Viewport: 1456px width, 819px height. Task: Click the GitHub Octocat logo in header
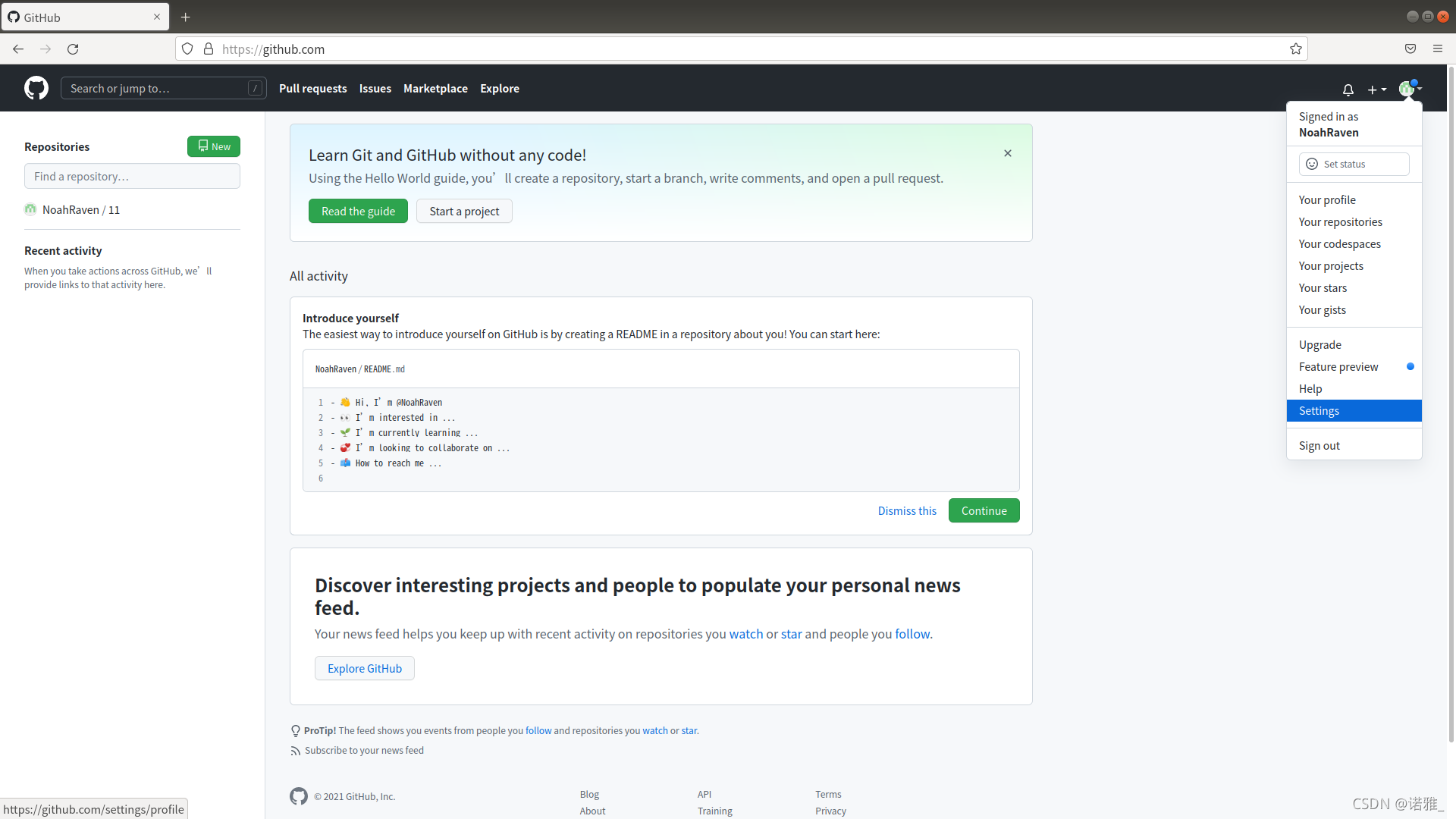click(36, 88)
